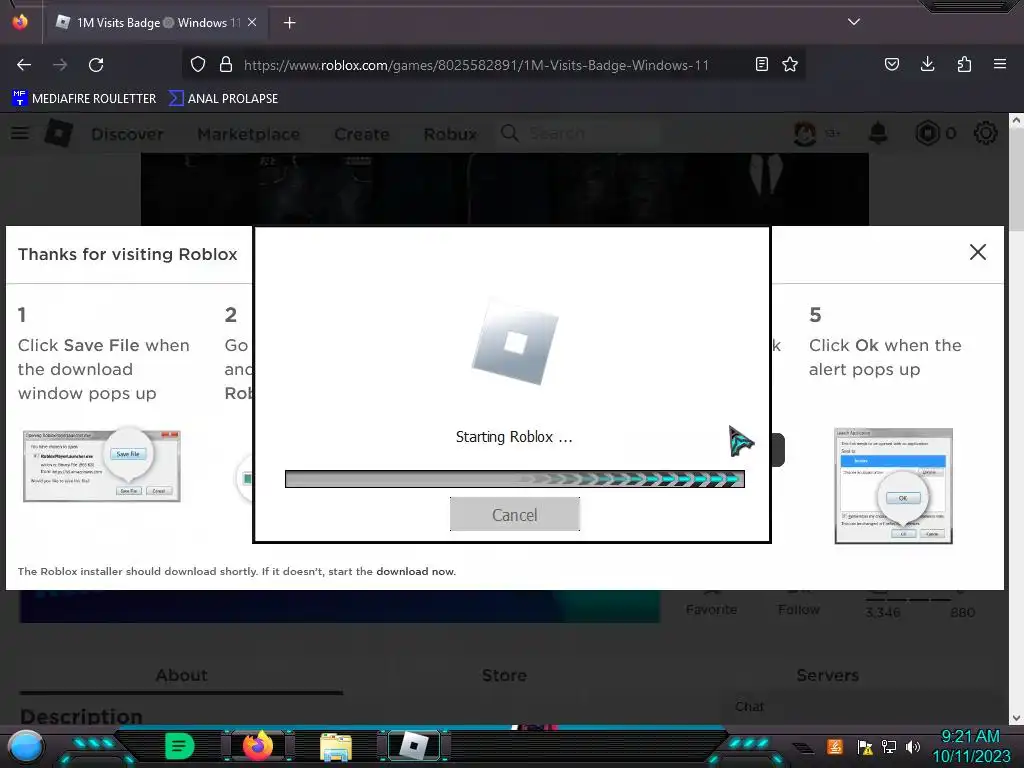Close the Thanks for visiting Roblox dialog
This screenshot has height=768, width=1024.
click(x=978, y=252)
